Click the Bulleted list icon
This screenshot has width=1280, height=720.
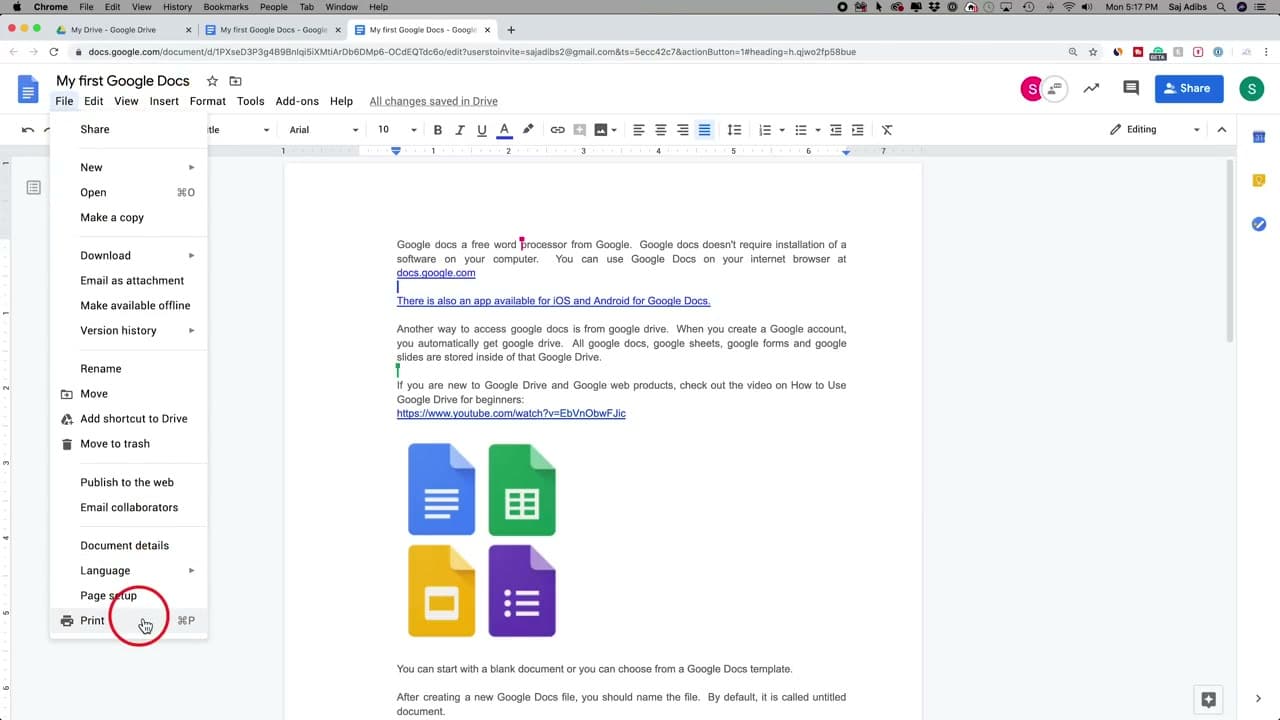point(801,130)
